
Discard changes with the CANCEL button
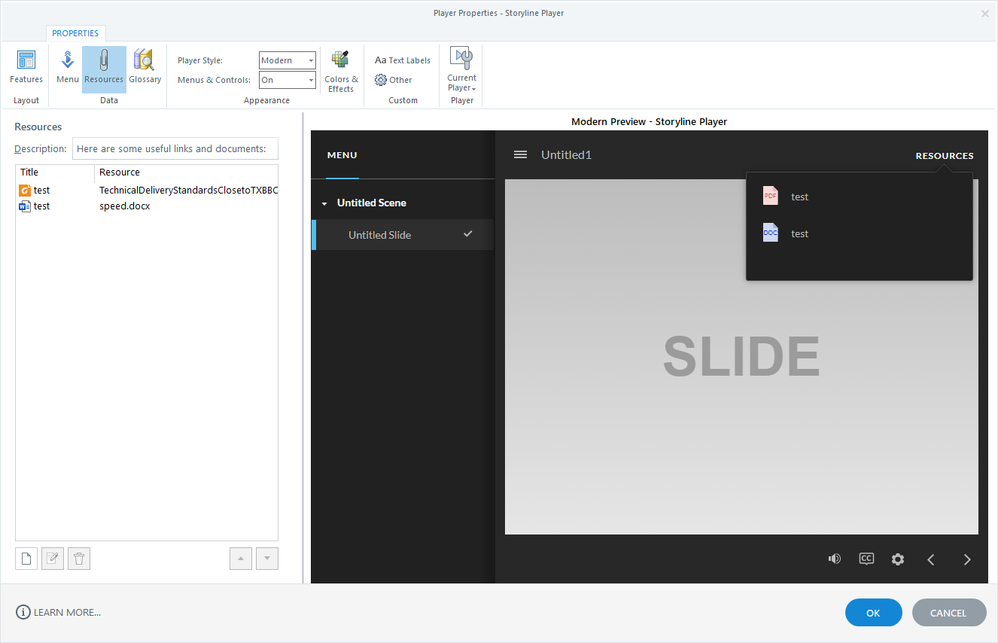pyautogui.click(x=948, y=612)
